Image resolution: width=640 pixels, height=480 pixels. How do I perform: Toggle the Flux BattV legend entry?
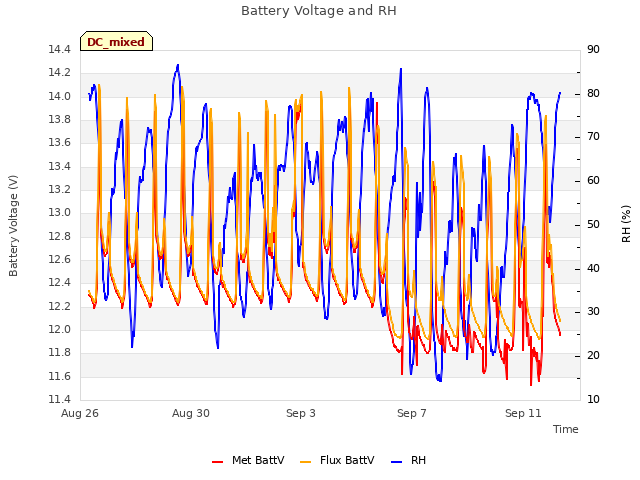click(x=337, y=460)
